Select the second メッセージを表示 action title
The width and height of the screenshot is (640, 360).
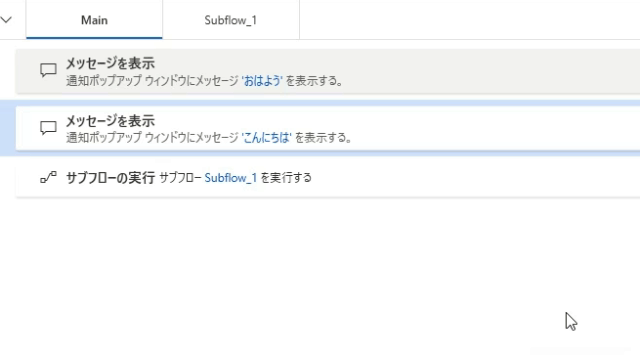(x=110, y=121)
